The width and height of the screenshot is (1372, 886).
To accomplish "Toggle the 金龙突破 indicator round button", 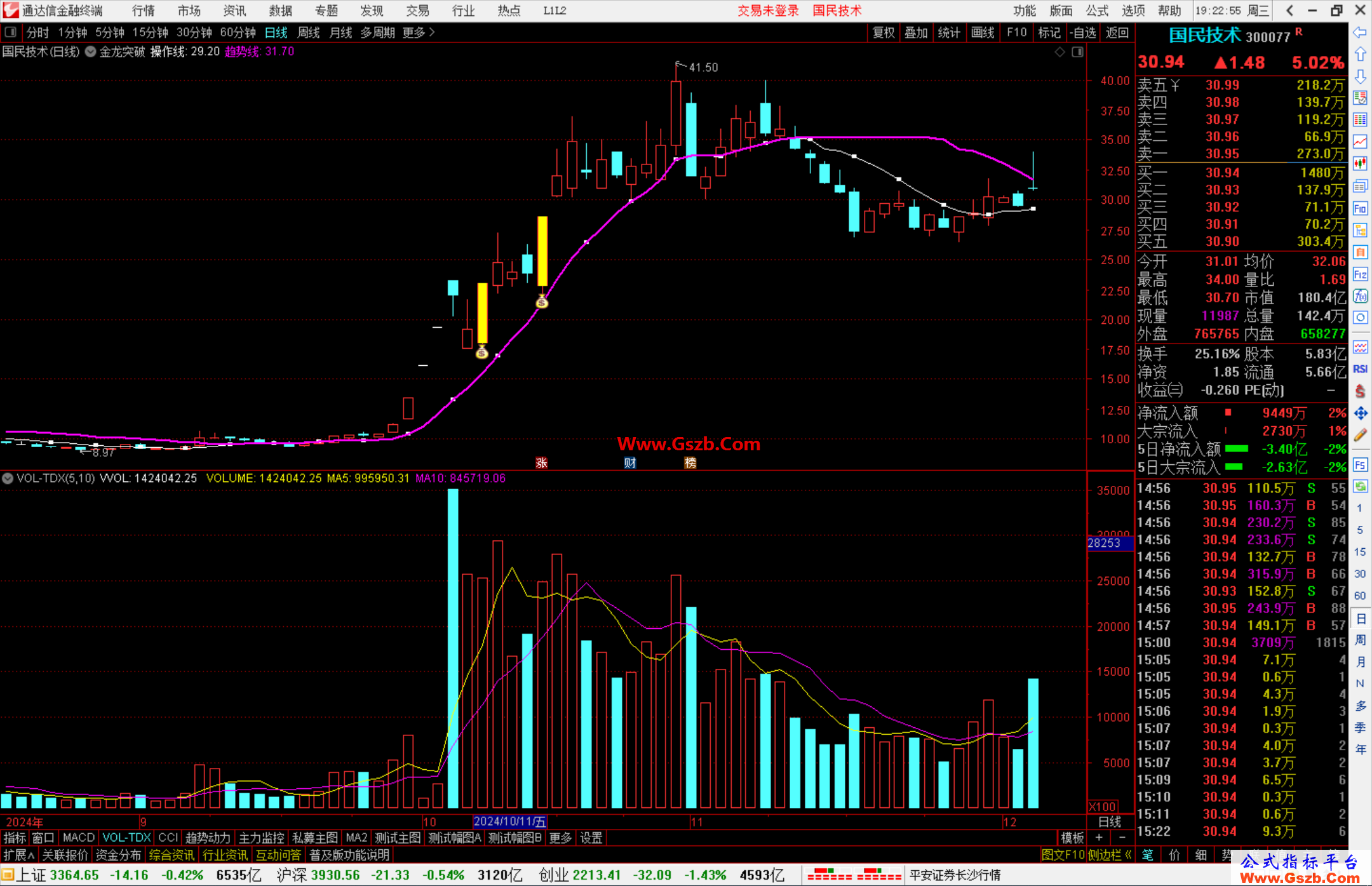I will point(91,52).
